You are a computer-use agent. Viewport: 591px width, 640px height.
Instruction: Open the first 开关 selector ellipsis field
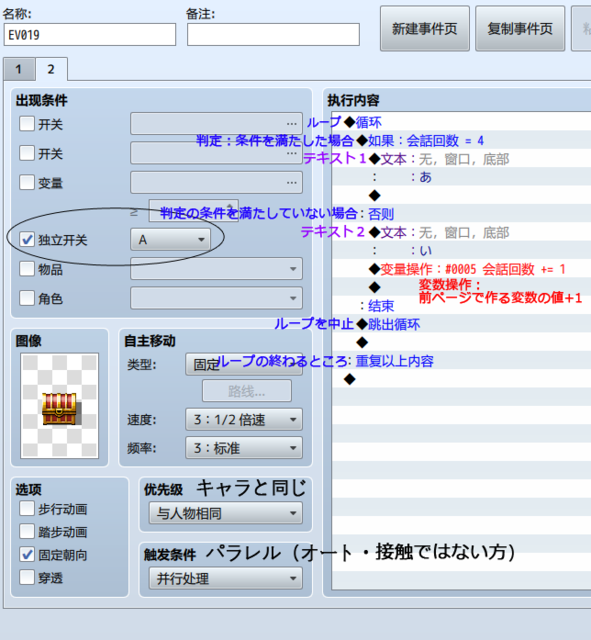coord(216,124)
